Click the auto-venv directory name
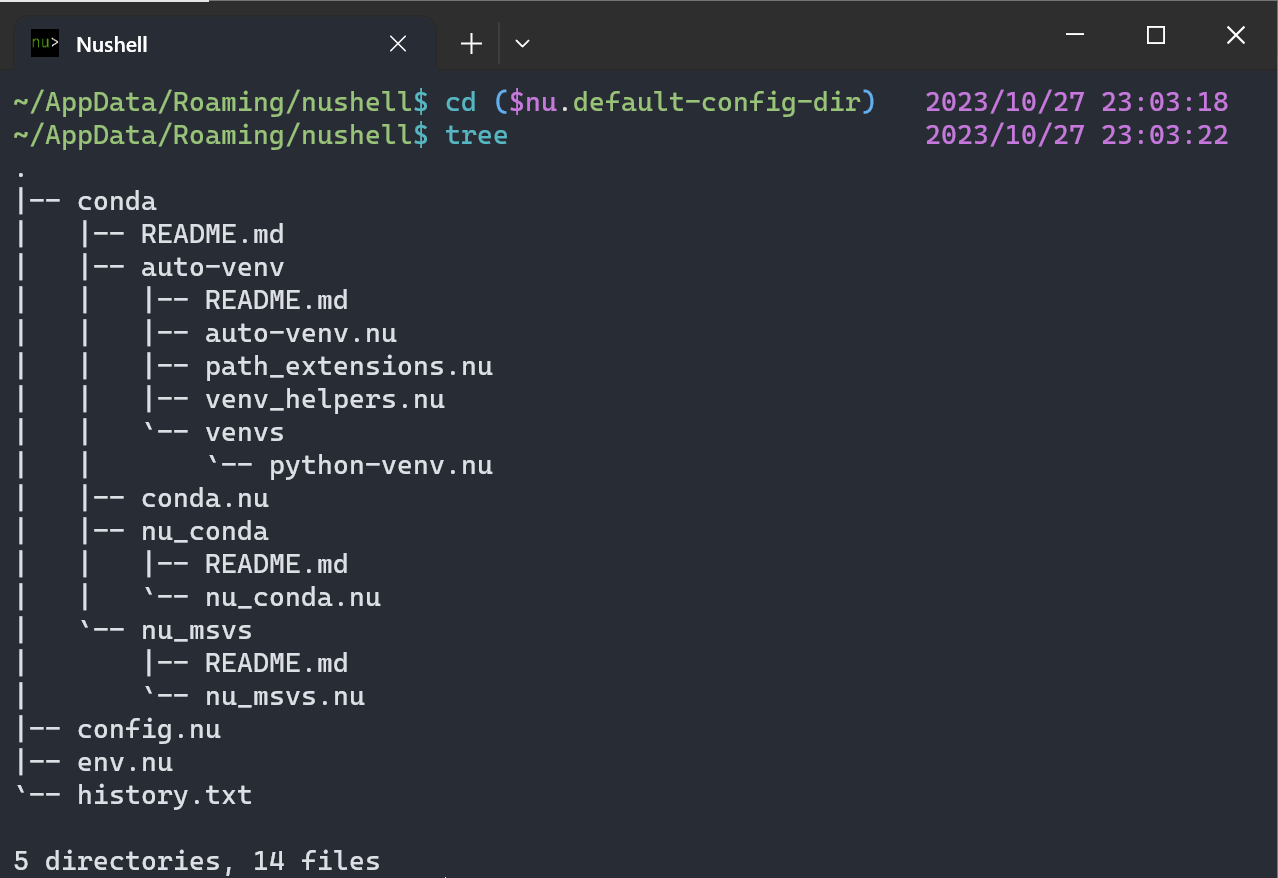The width and height of the screenshot is (1278, 878). (x=212, y=267)
